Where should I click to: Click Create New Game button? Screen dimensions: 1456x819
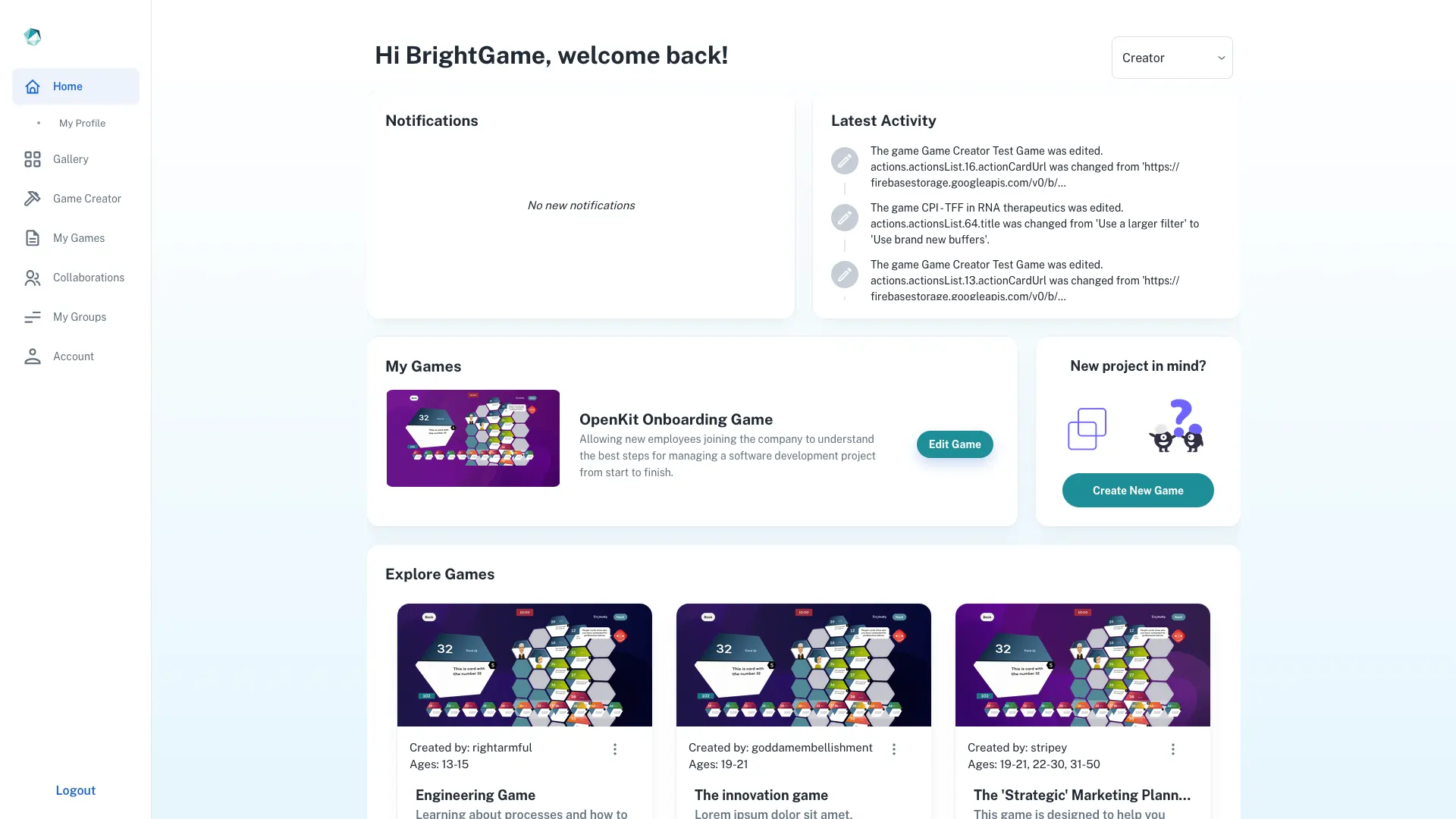point(1137,490)
